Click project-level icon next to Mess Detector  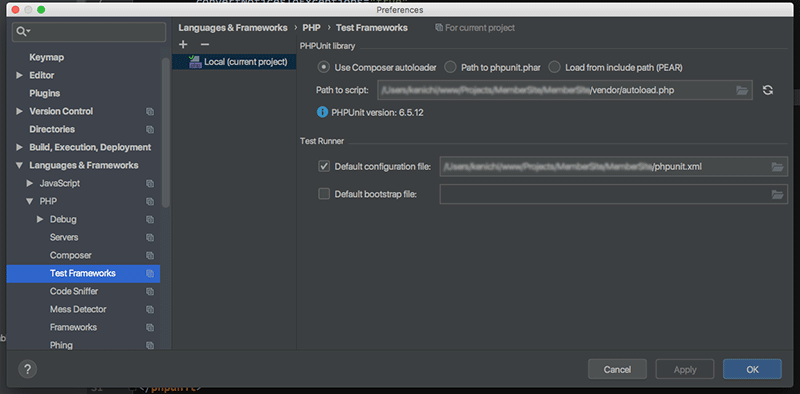[x=150, y=309]
